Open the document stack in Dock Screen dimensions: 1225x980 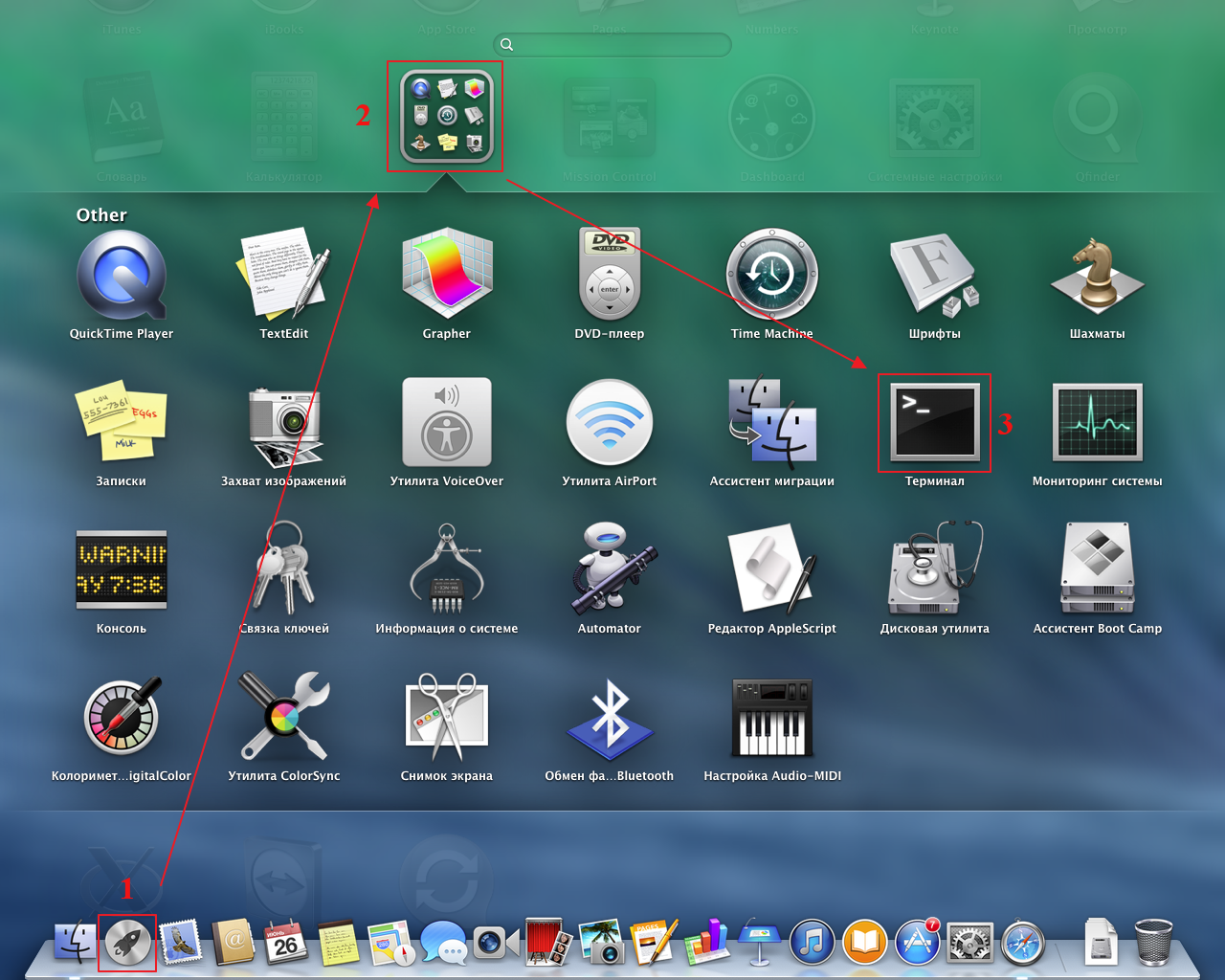[x=1101, y=943]
